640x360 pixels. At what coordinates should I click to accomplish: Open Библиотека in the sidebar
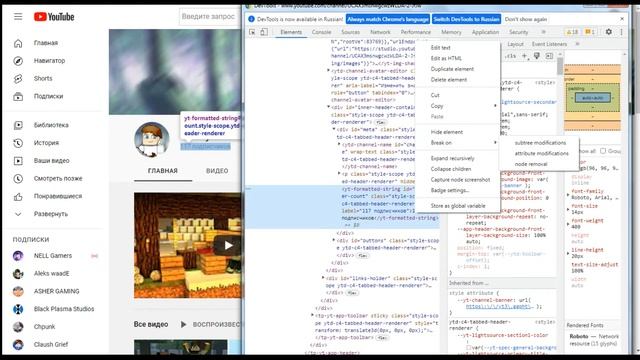point(51,125)
